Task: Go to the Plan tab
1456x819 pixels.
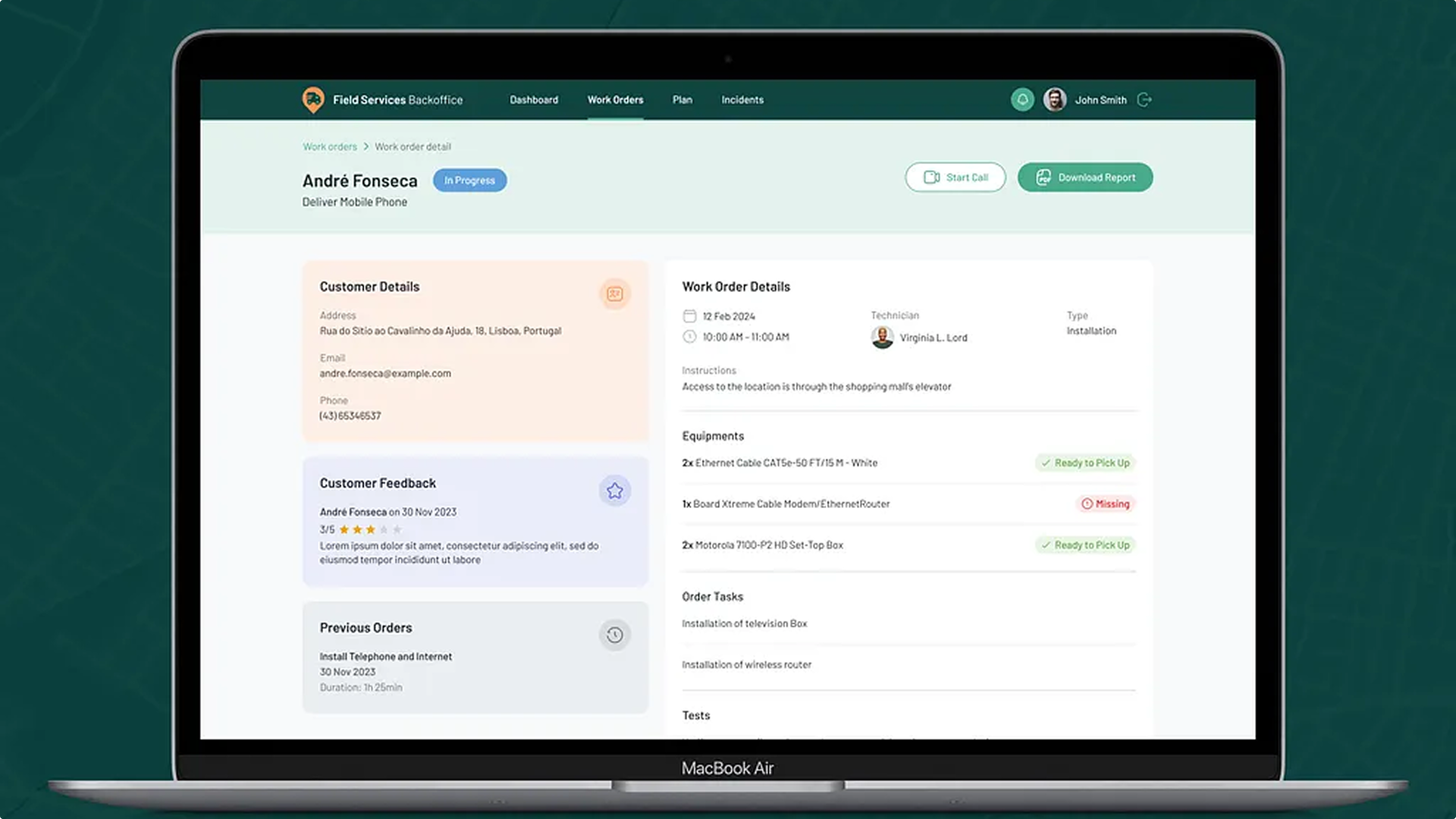Action: point(682,99)
